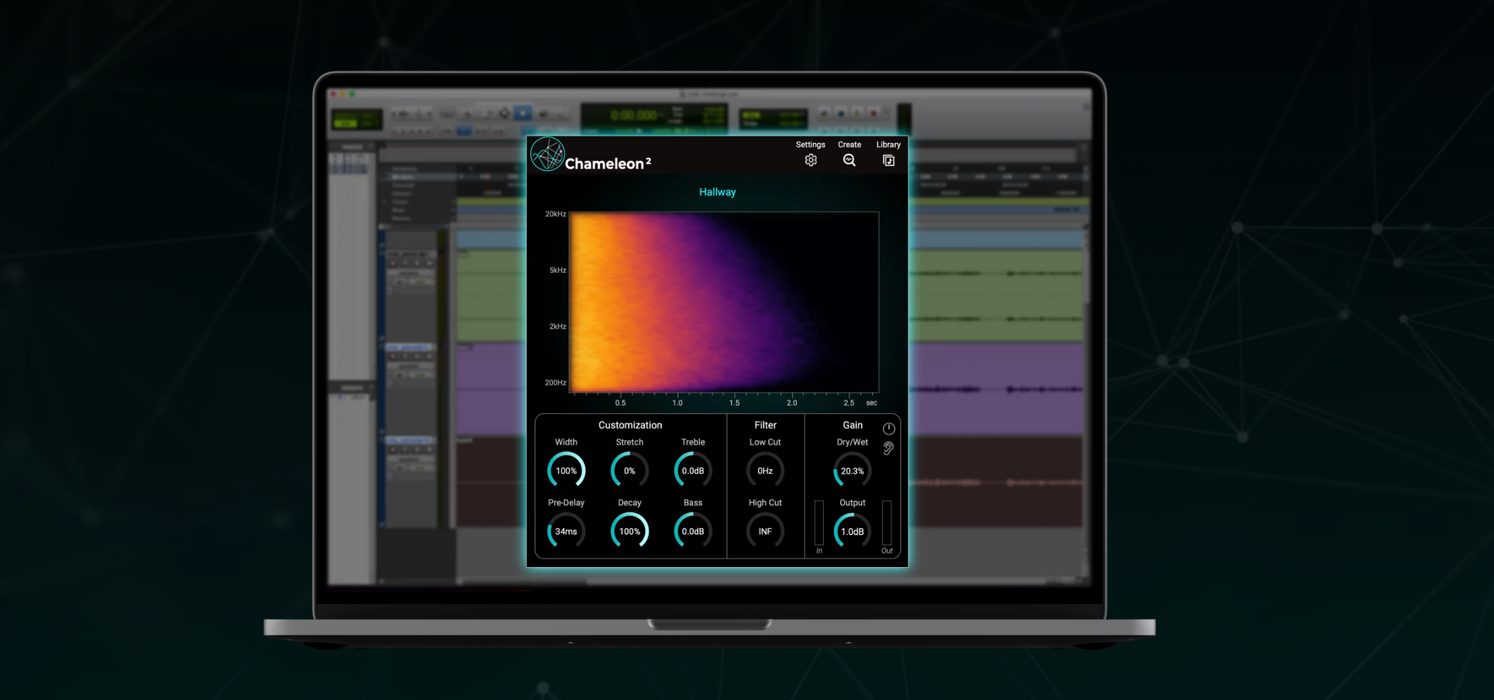Viewport: 1494px width, 700px height.
Task: Click the Stretch knob at 0%
Action: coord(629,470)
